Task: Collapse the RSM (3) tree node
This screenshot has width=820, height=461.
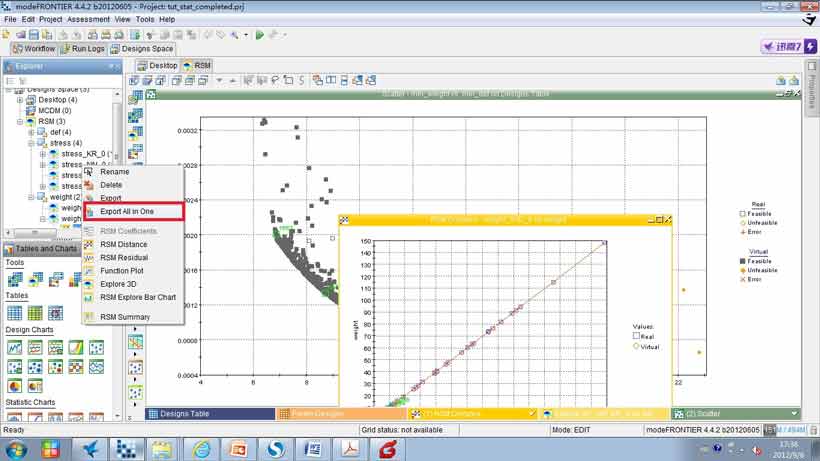Action: 20,121
